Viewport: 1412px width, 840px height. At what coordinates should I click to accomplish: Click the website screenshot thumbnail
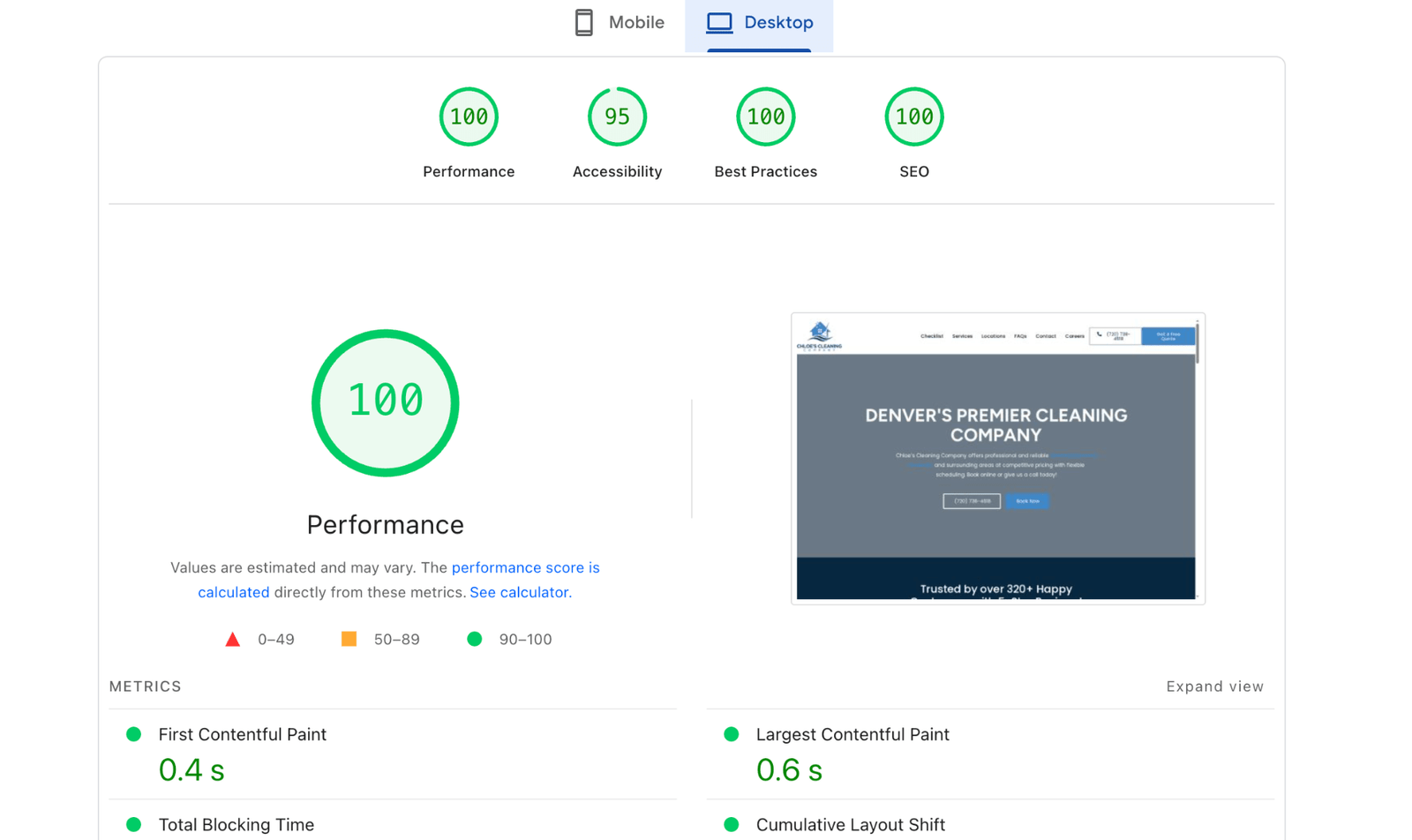997,458
